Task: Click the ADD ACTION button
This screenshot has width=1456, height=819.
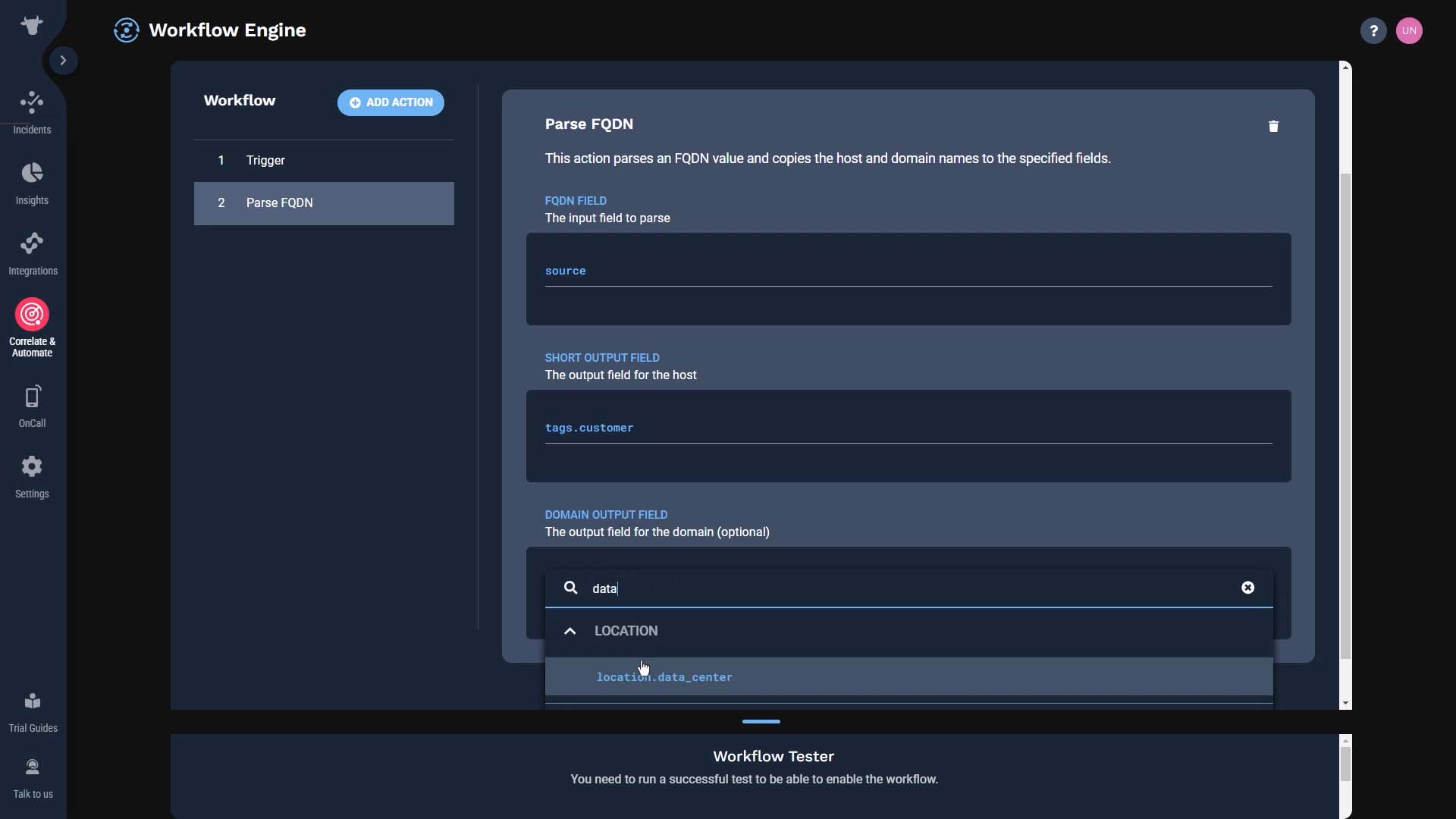Action: point(391,102)
